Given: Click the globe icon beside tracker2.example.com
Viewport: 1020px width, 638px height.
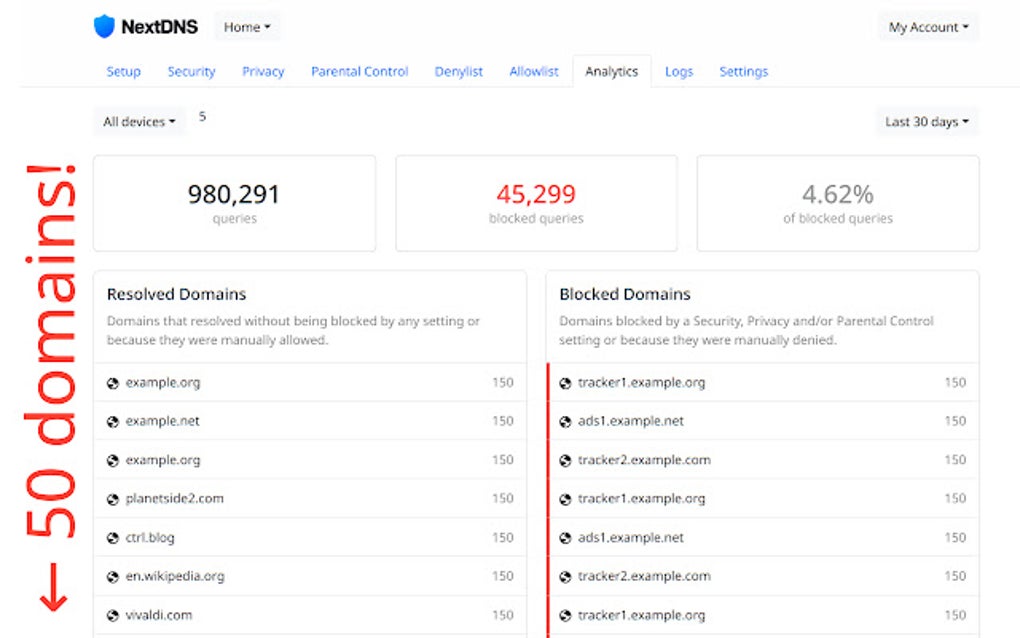Looking at the screenshot, I should coord(565,459).
